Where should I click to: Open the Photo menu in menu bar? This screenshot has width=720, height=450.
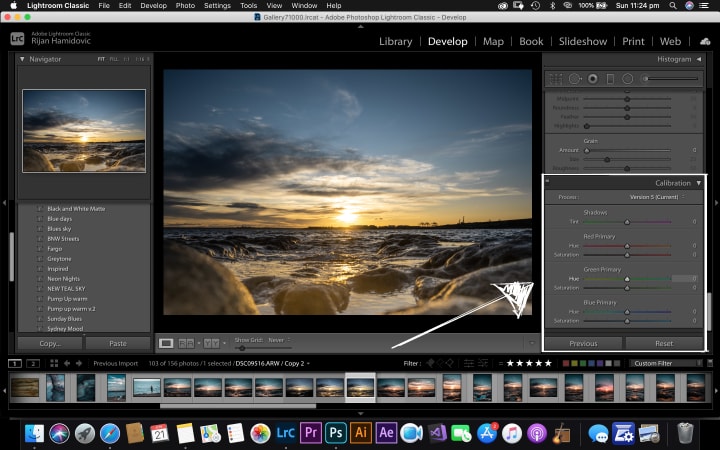185,6
